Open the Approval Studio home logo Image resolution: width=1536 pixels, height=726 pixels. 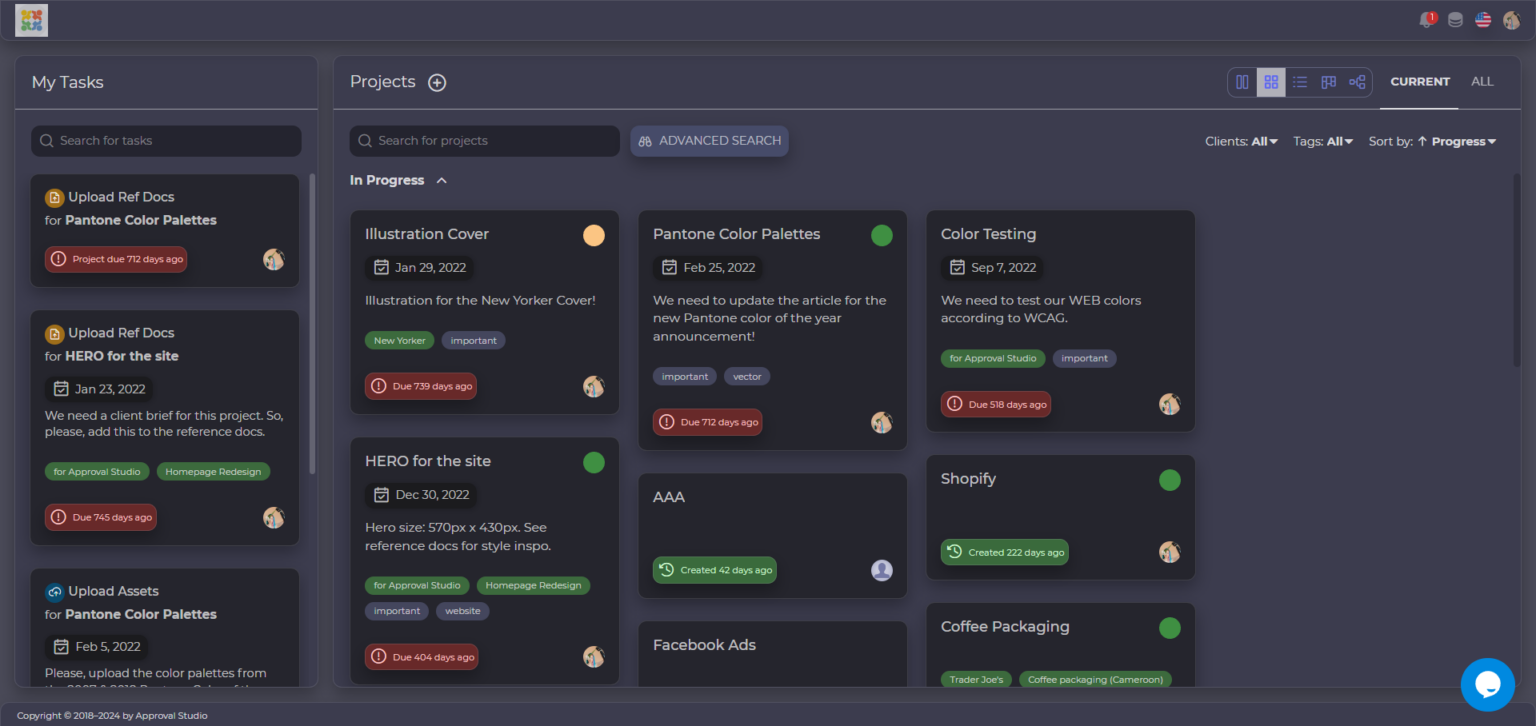[30, 20]
